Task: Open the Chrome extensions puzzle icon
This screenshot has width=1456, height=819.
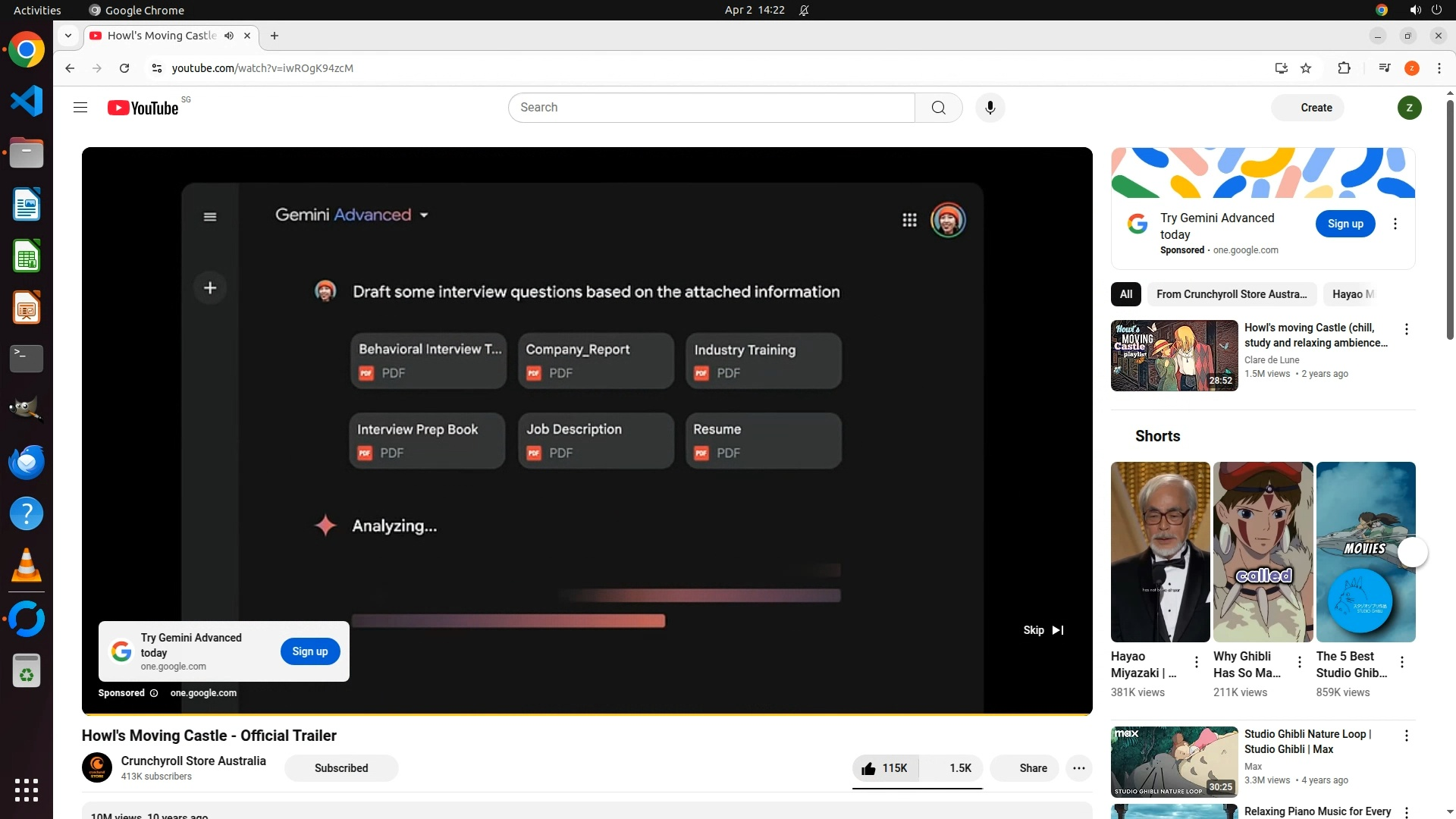Action: click(1344, 68)
